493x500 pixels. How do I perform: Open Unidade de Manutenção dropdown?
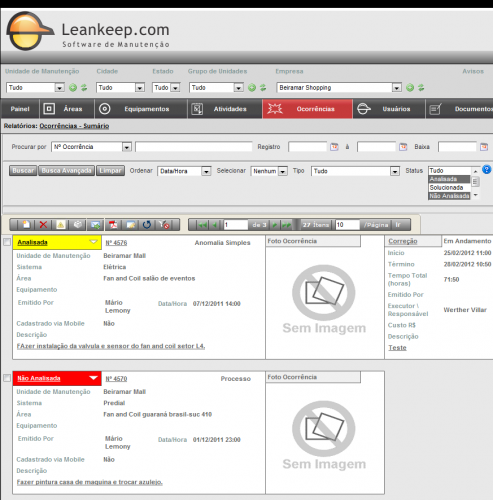[35, 88]
